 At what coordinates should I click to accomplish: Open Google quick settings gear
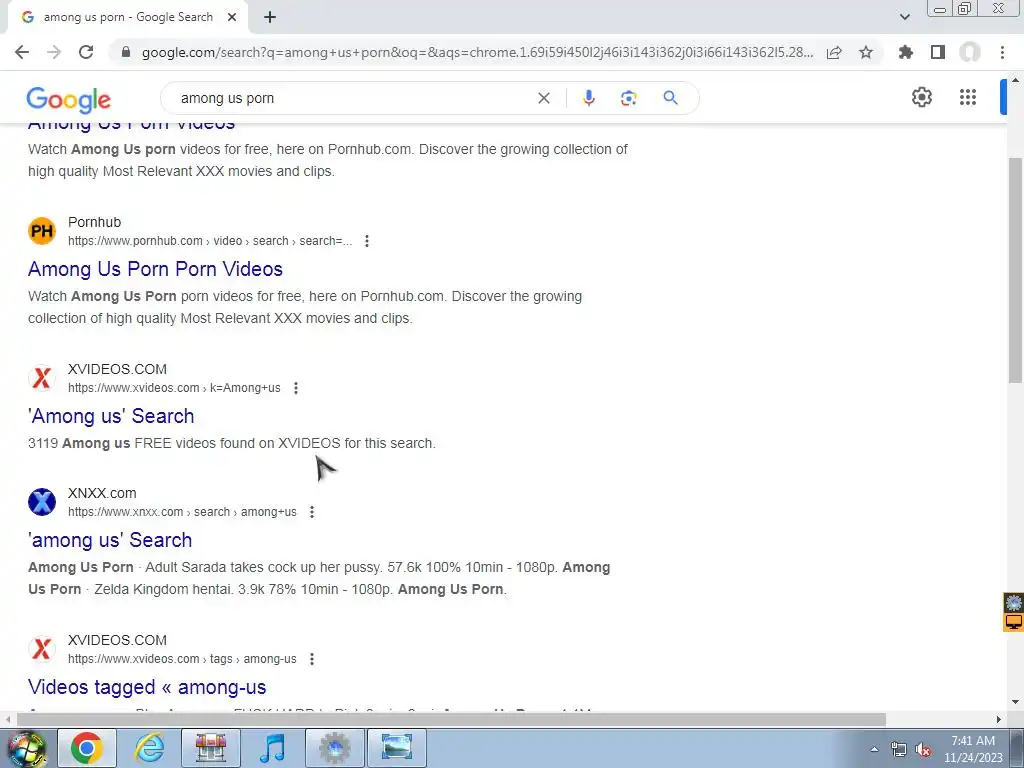pyautogui.click(x=921, y=97)
